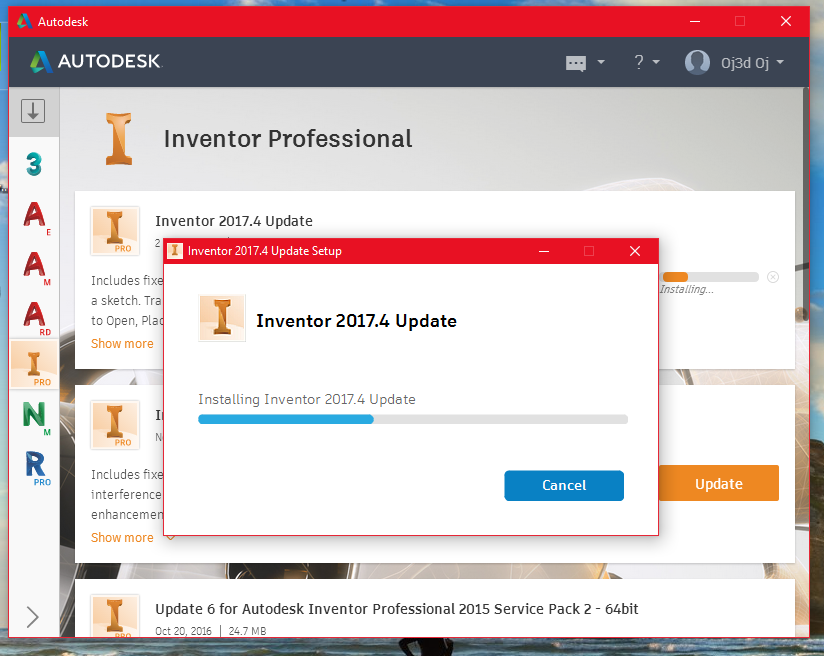Image resolution: width=824 pixels, height=656 pixels.
Task: Expand Show more for interference enhancements
Action: tap(122, 537)
